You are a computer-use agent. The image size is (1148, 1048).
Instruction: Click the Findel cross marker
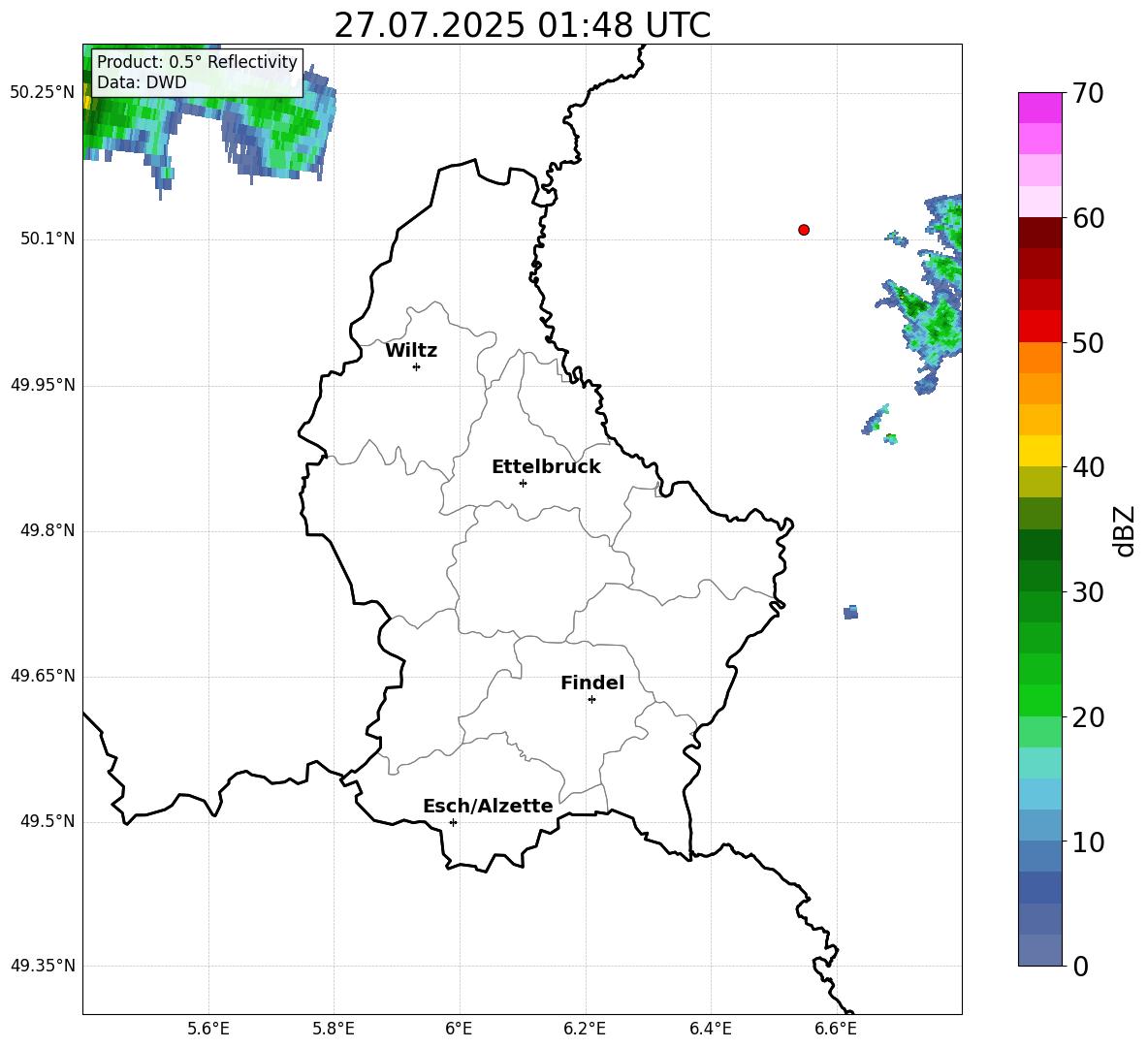(x=591, y=700)
